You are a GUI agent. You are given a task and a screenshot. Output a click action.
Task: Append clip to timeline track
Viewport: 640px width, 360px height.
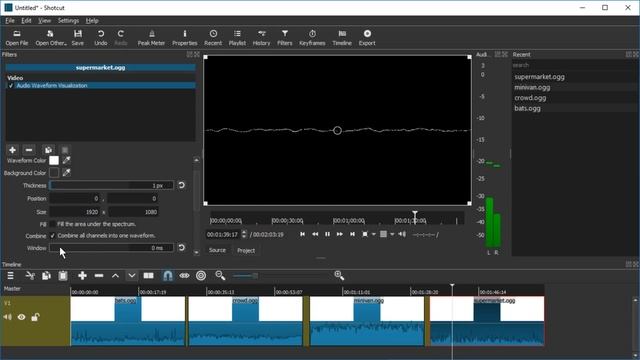(x=82, y=276)
